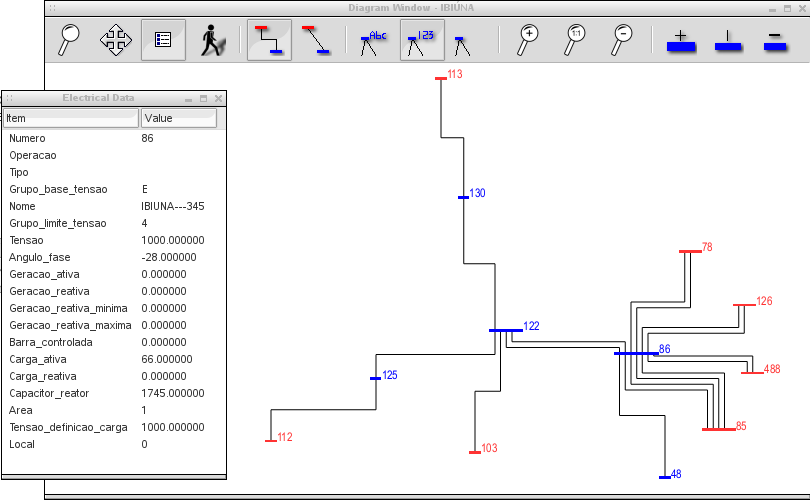This screenshot has width=810, height=500.
Task: Toggle the electrical data list panel
Action: click(x=163, y=40)
